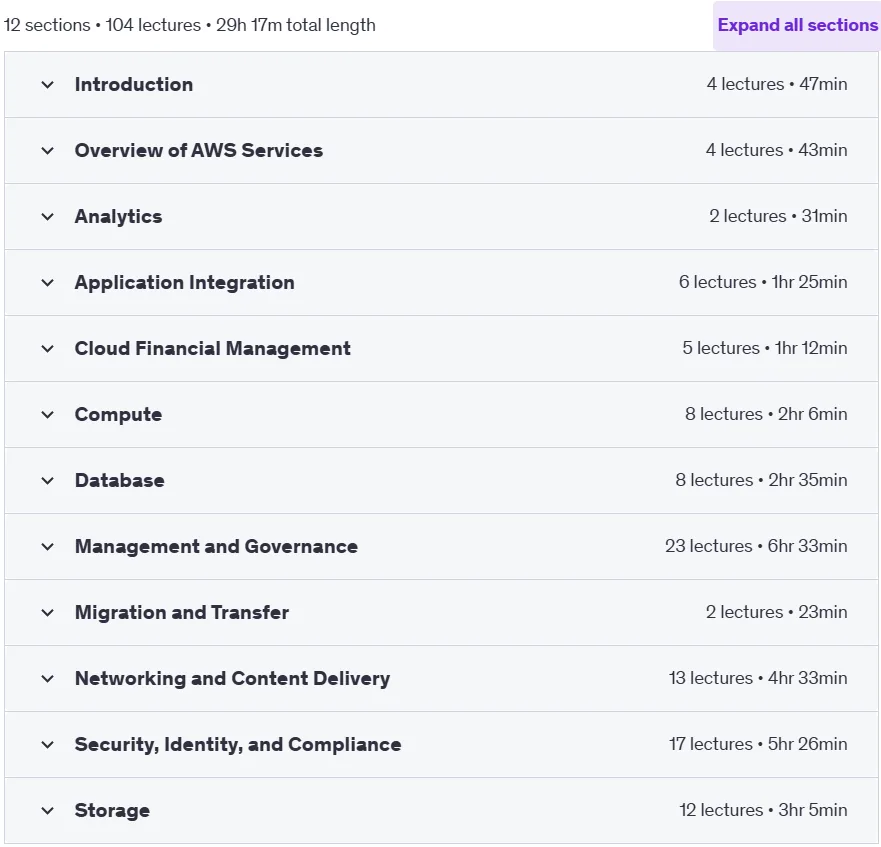881x847 pixels.
Task: Expand the Security, Identity, and Compliance chevron
Action: click(48, 745)
